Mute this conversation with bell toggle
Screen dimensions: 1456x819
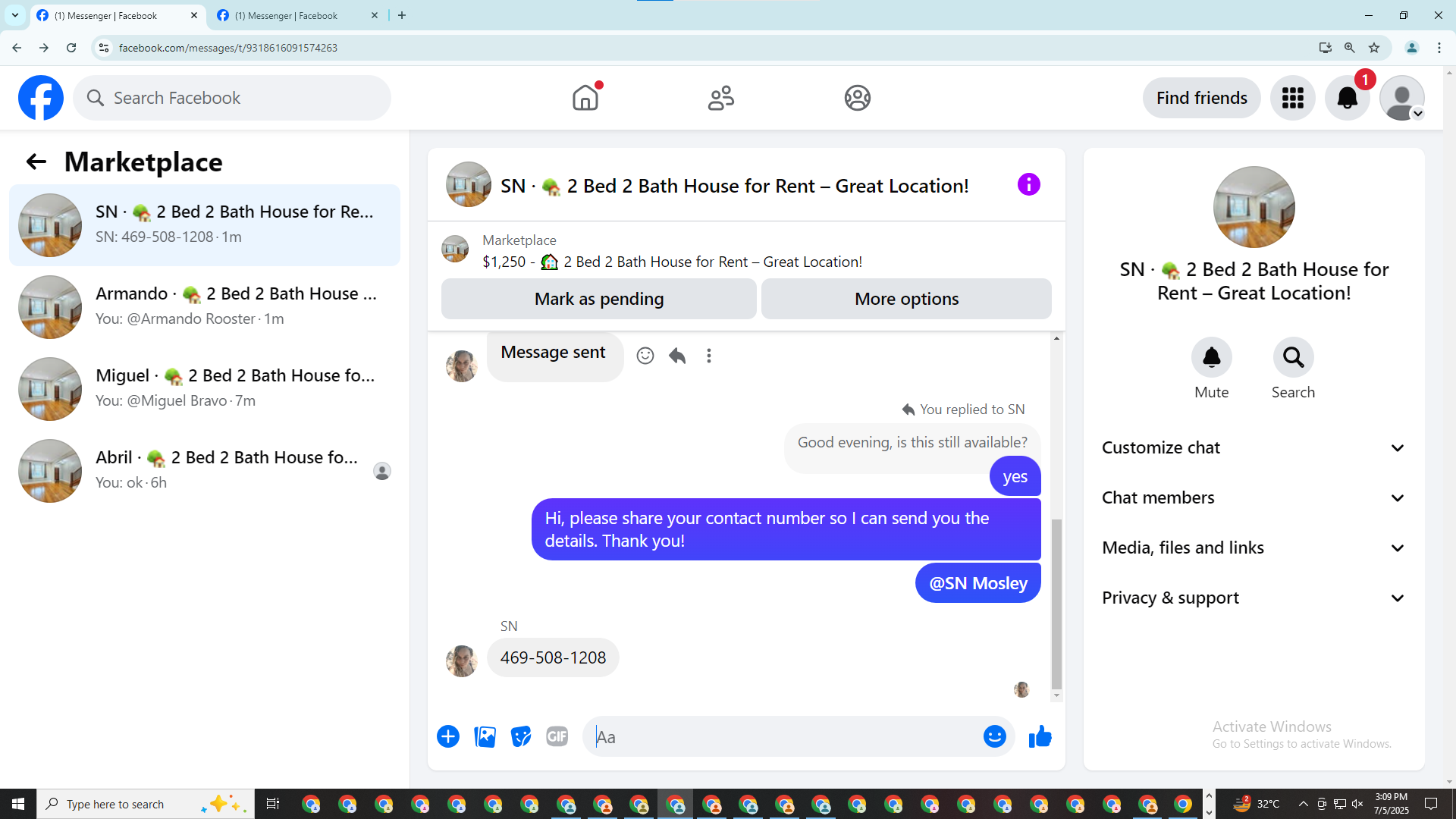1211,357
